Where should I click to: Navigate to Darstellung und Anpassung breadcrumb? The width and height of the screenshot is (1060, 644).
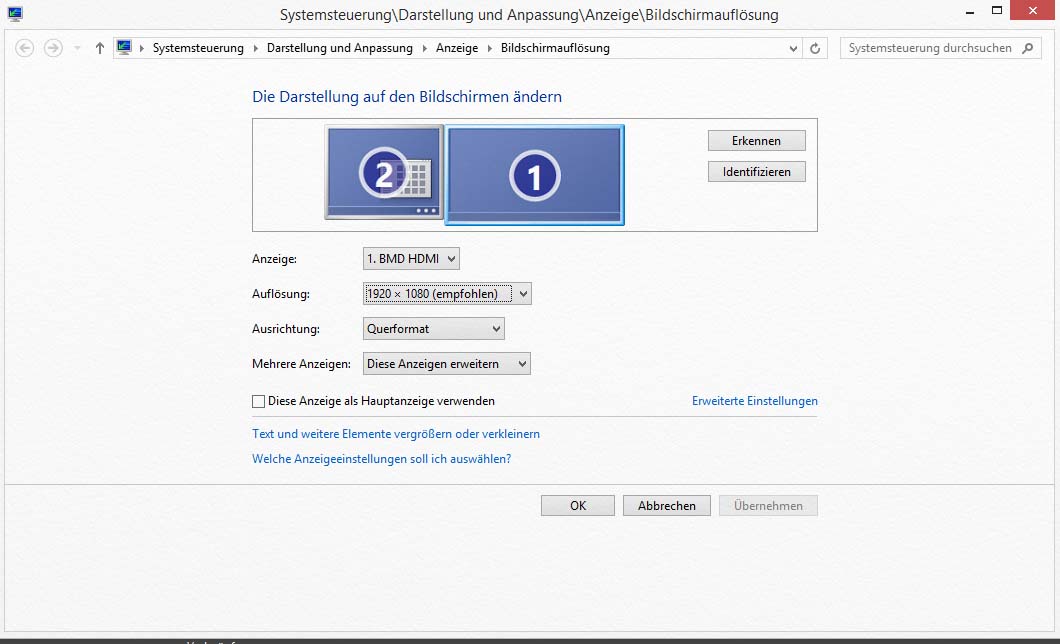point(339,48)
